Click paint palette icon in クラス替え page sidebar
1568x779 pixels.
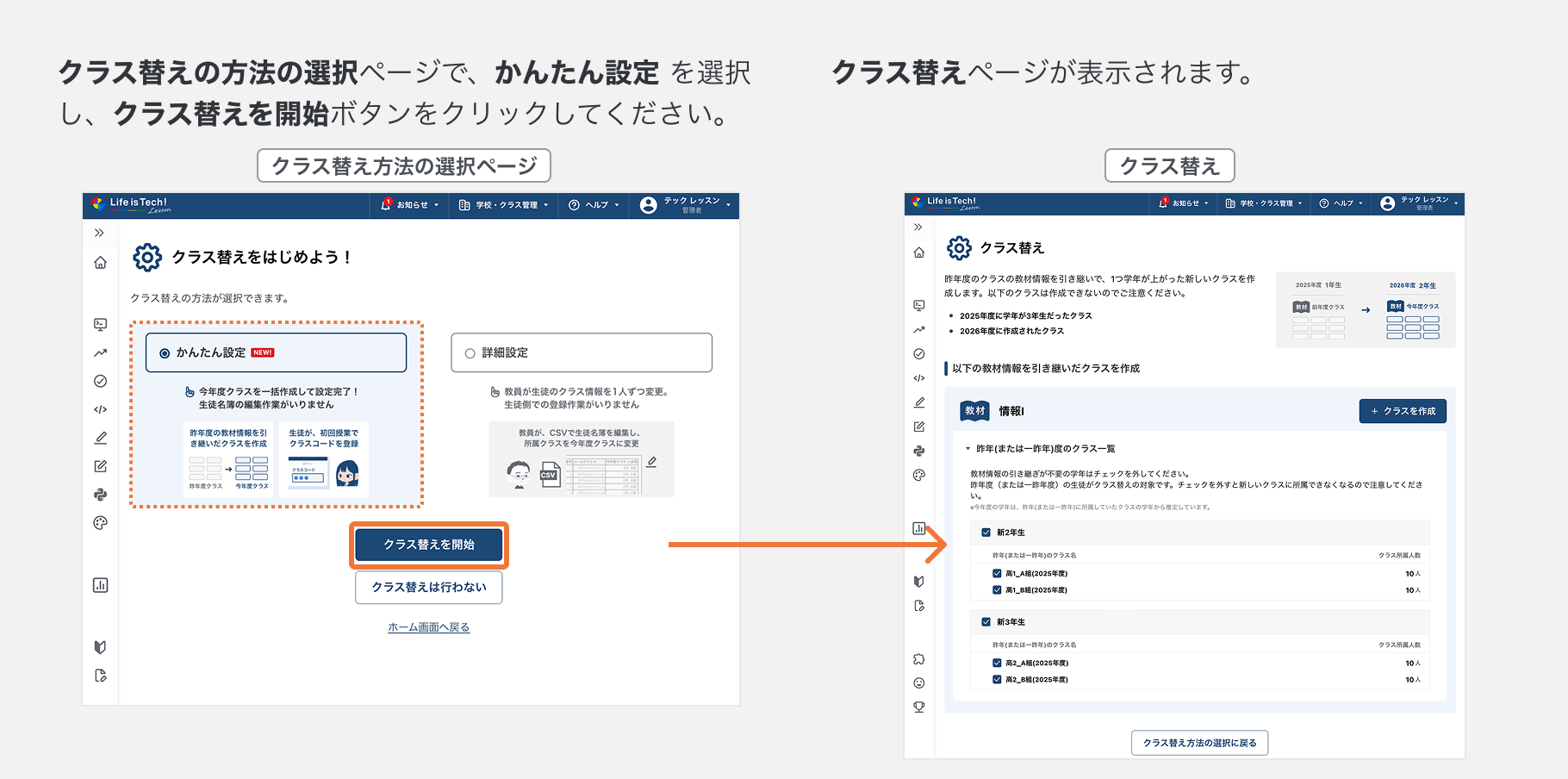pyautogui.click(x=918, y=475)
